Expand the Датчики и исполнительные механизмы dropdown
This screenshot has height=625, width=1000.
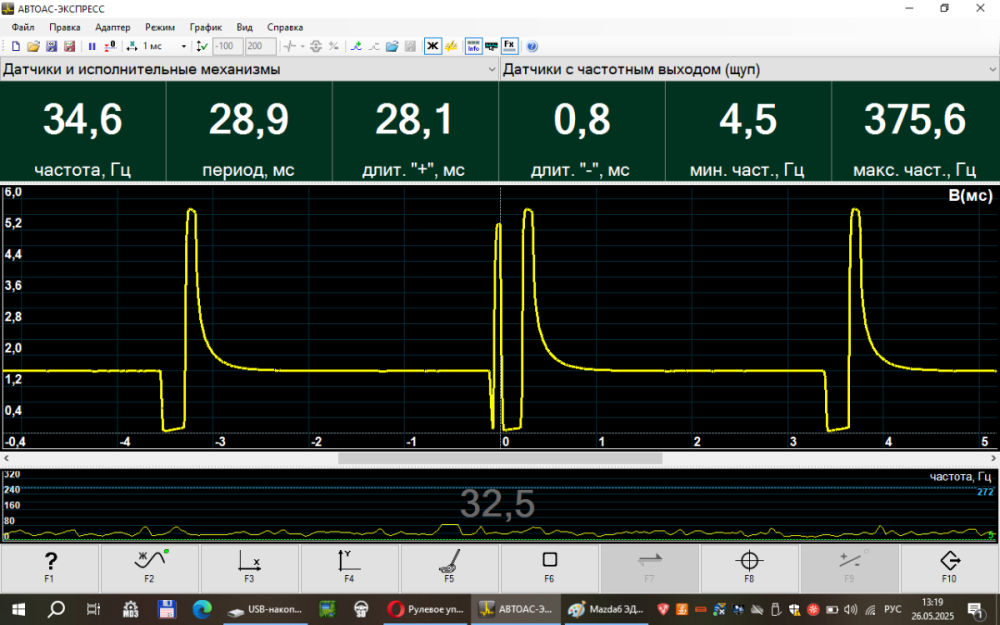pyautogui.click(x=491, y=70)
